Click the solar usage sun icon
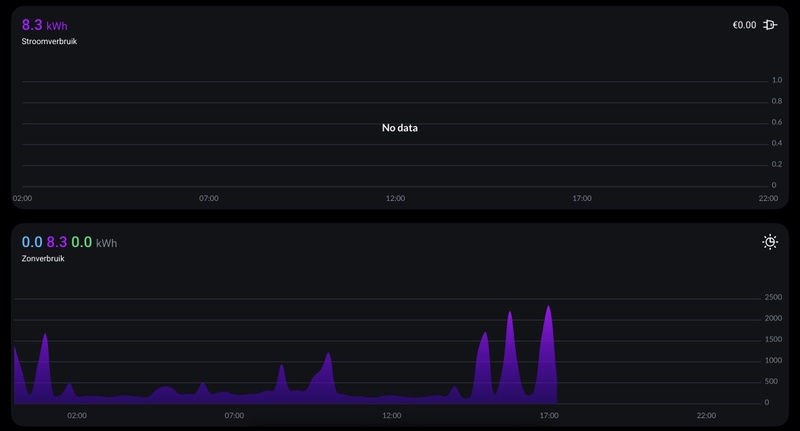Viewport: 800px width, 431px height. (770, 242)
